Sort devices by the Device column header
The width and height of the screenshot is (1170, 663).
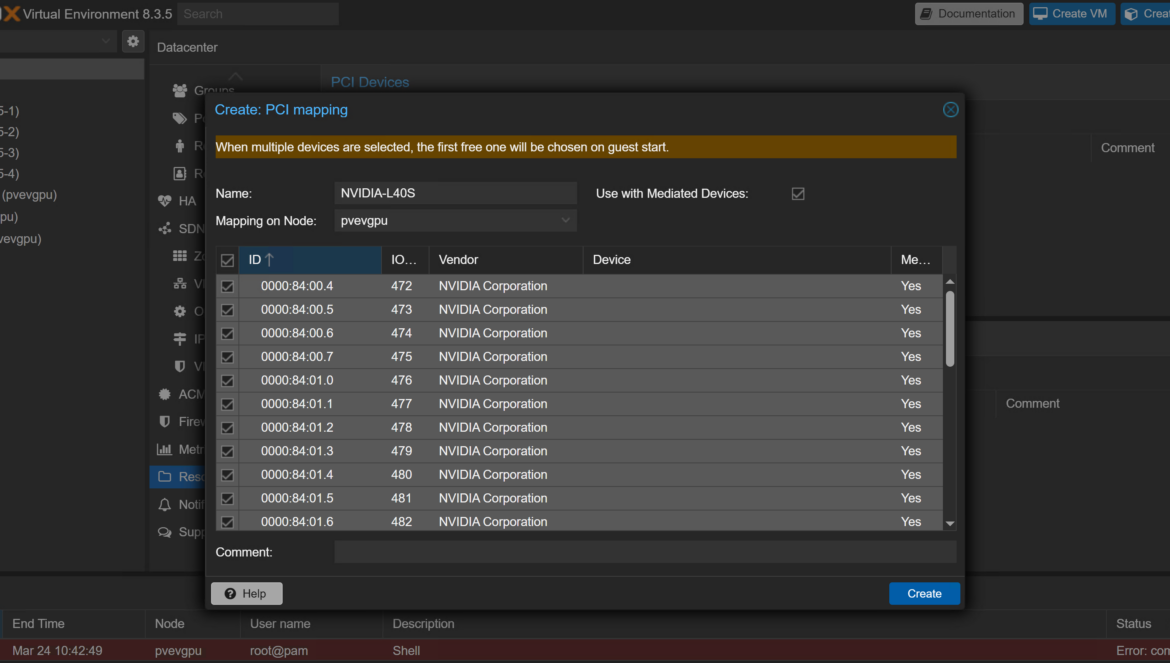(736, 260)
